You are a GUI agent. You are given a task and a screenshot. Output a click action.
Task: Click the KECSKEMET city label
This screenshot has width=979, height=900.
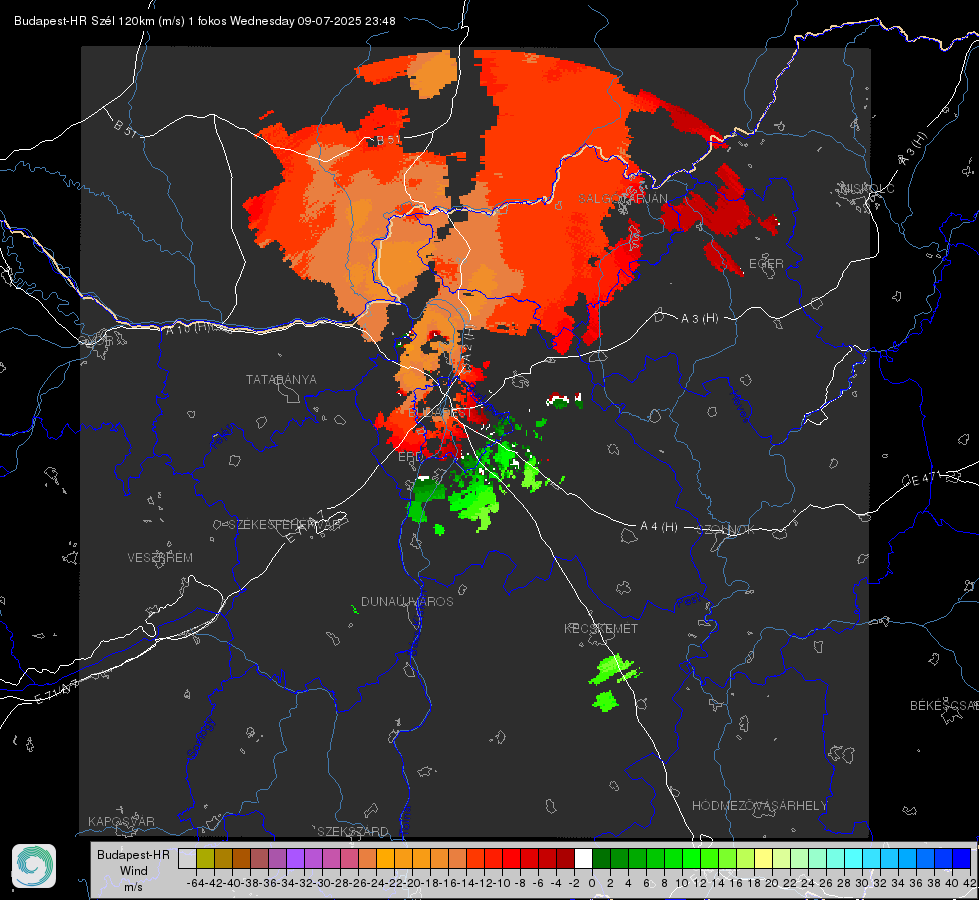pos(601,628)
